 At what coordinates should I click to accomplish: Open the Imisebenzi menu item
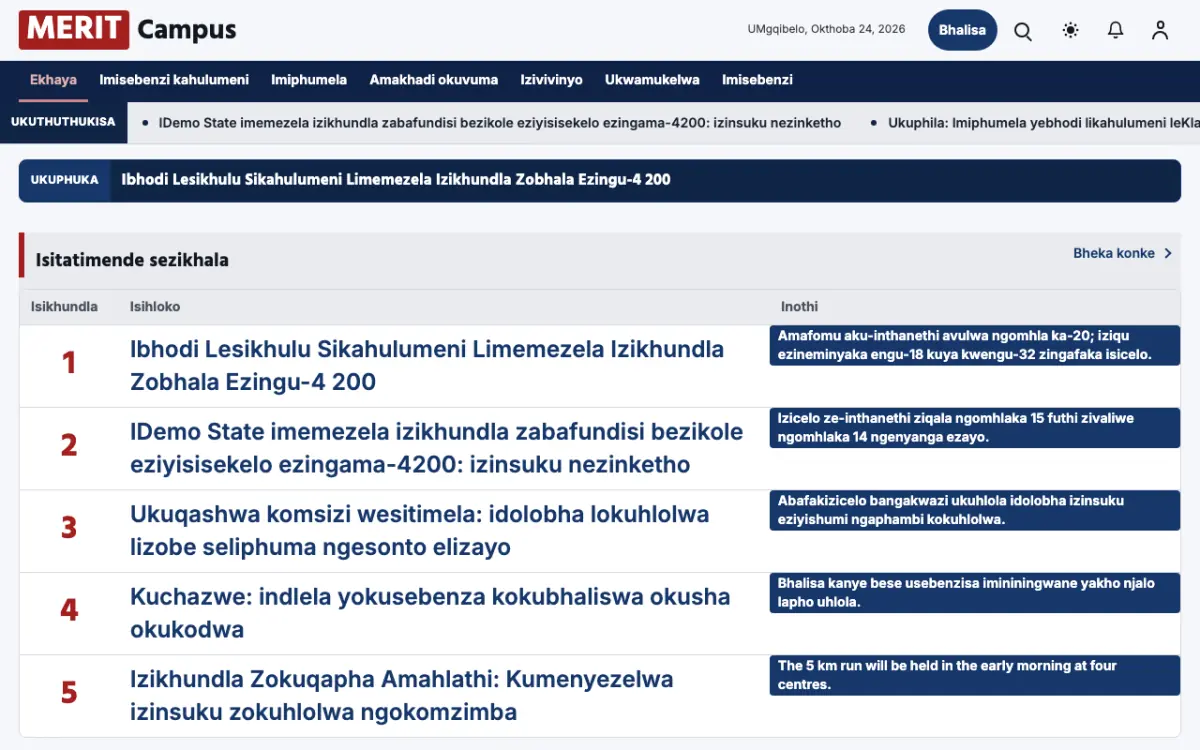coord(757,80)
